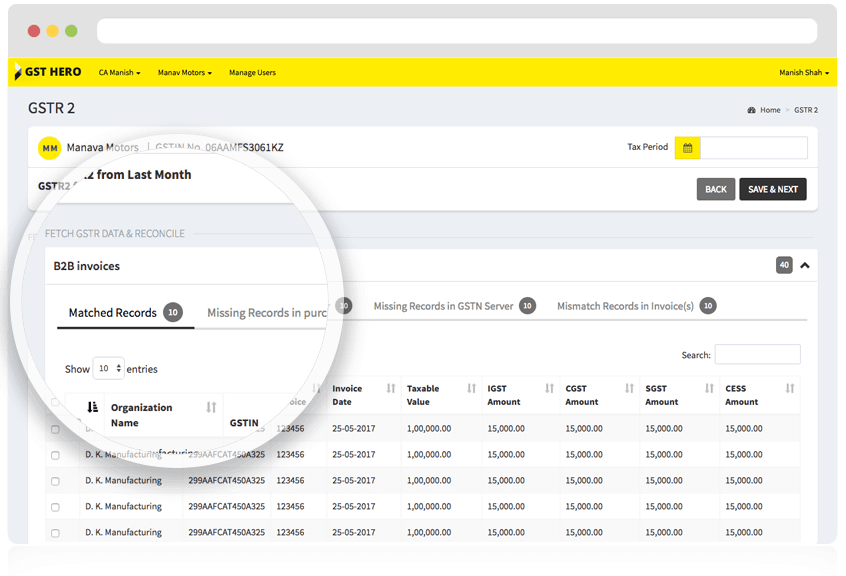This screenshot has width=846, height=576.
Task: Go to Home breadcrumb link
Action: coord(770,110)
